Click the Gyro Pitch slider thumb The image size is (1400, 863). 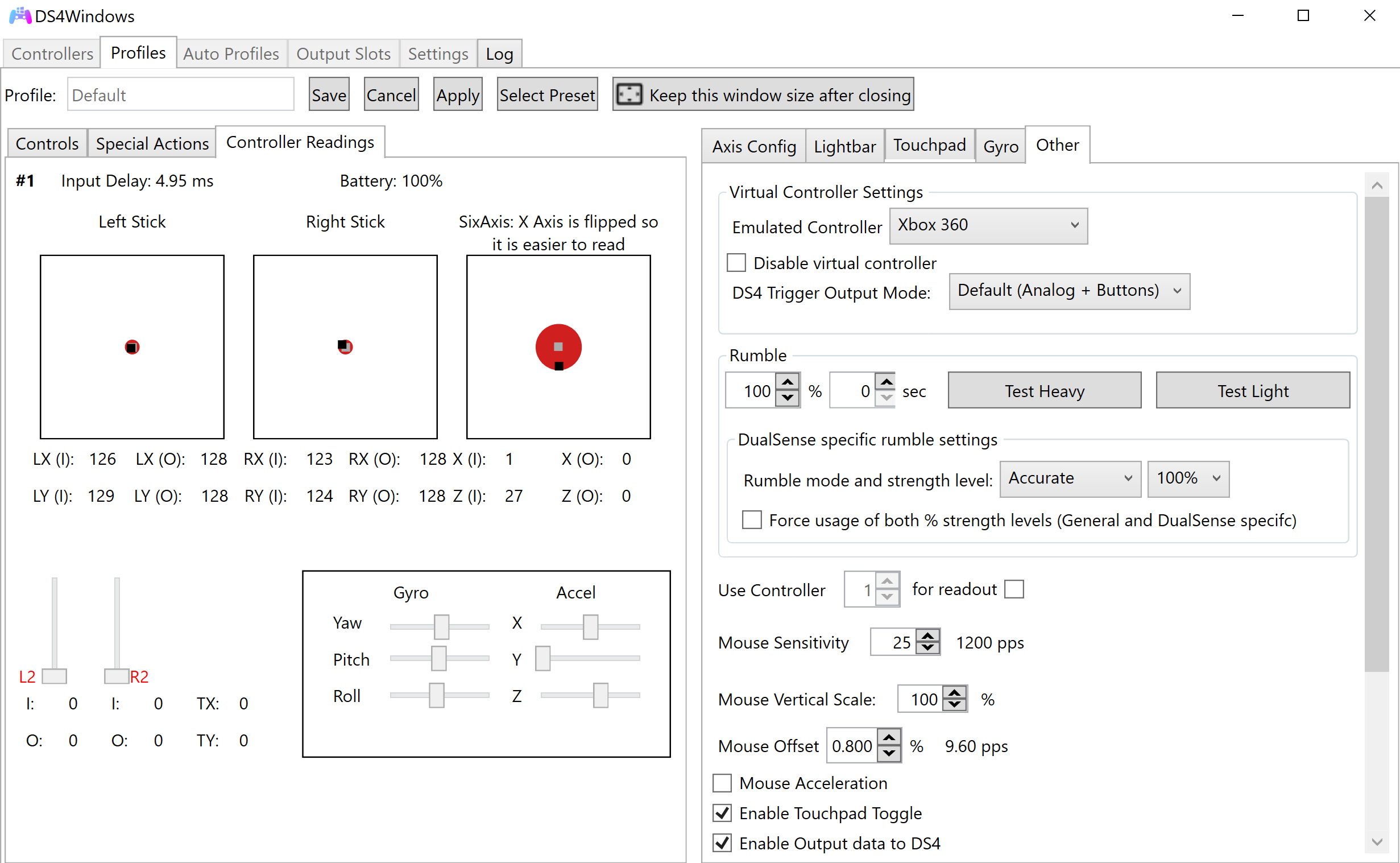coord(439,658)
